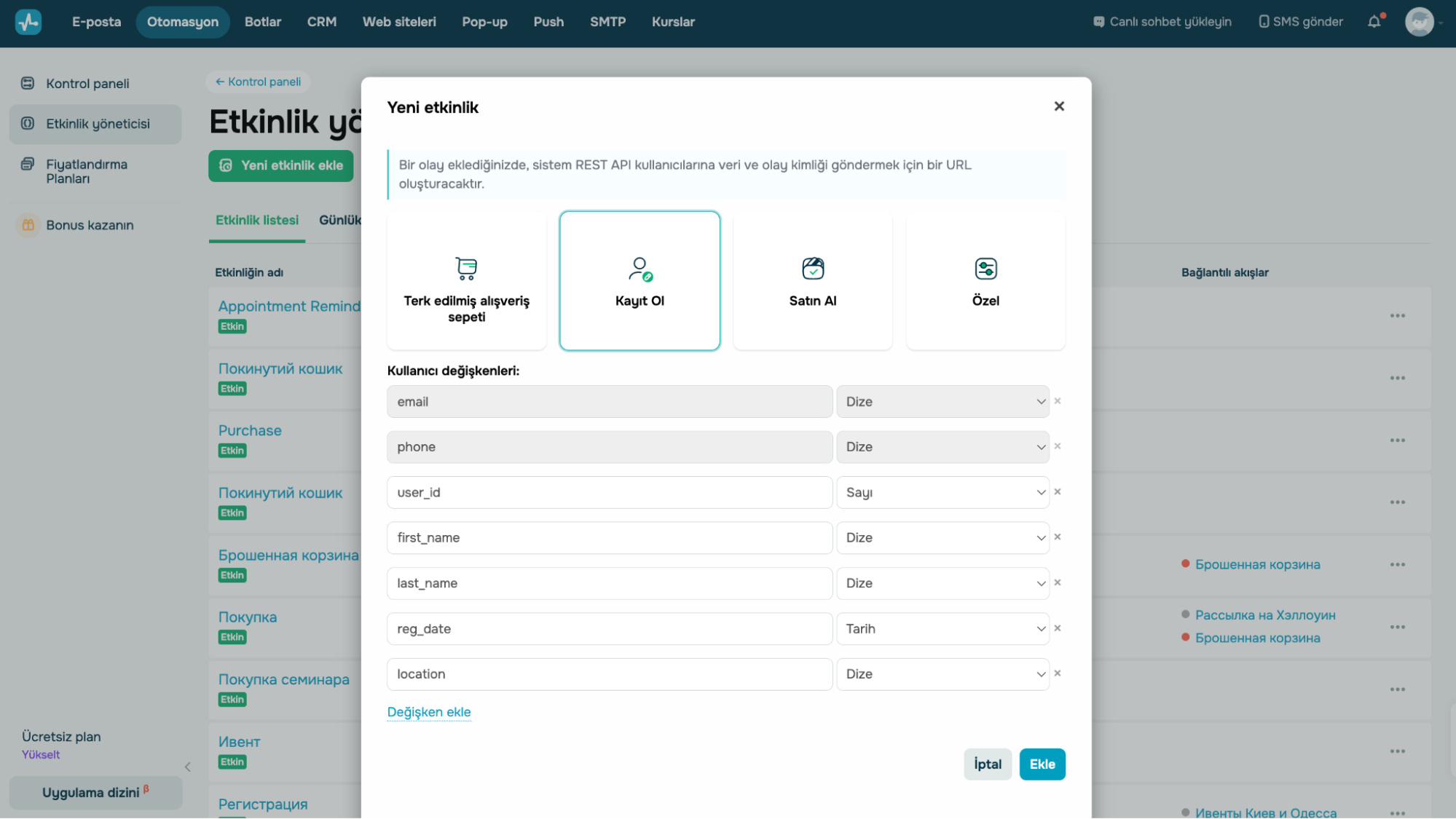The height and width of the screenshot is (819, 1456).
Task: Remove the user_id variable row
Action: (1058, 492)
